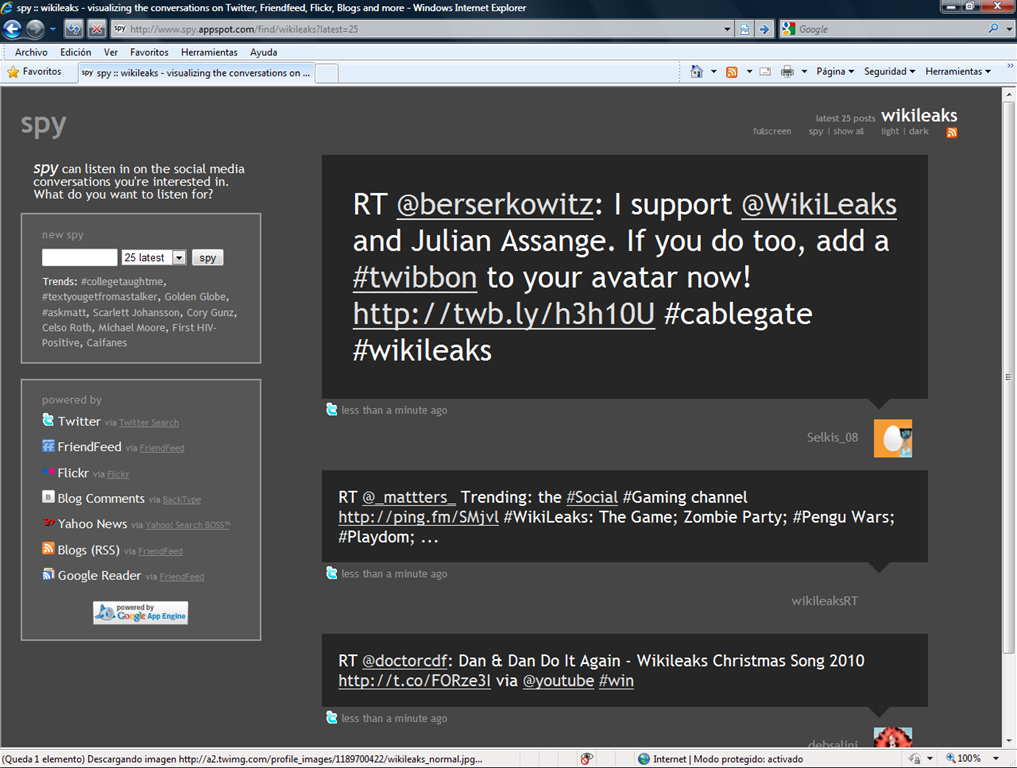This screenshot has height=768, width=1017.
Task: Click the Google Reader icon in powered by list
Action: 48,574
